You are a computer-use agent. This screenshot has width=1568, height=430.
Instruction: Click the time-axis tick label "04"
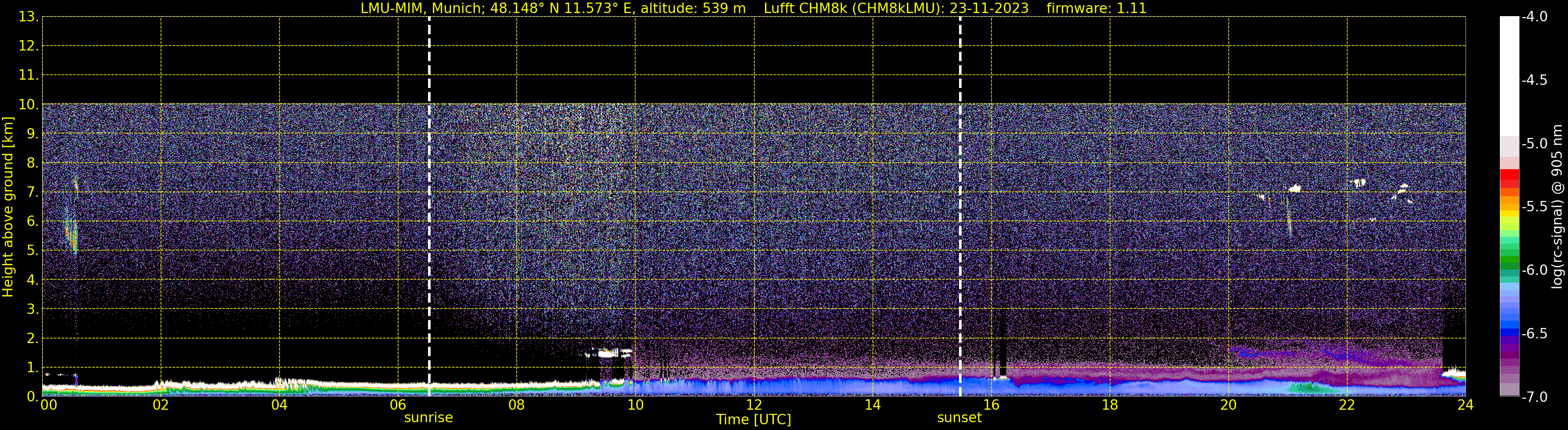point(279,405)
